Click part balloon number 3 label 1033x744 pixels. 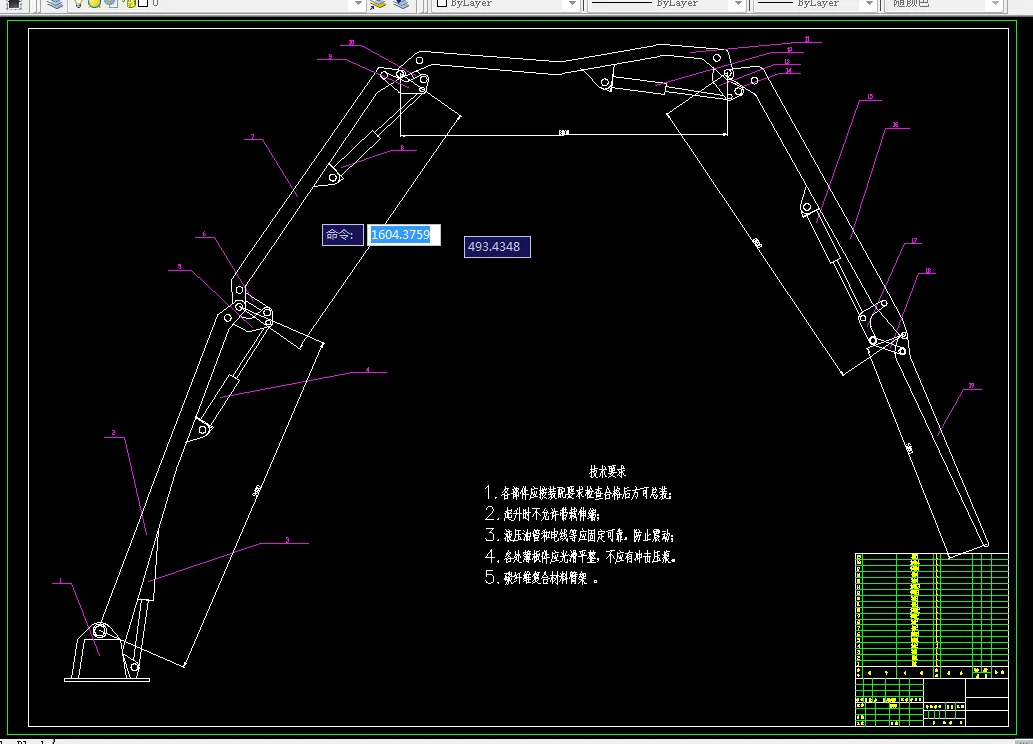pyautogui.click(x=287, y=540)
